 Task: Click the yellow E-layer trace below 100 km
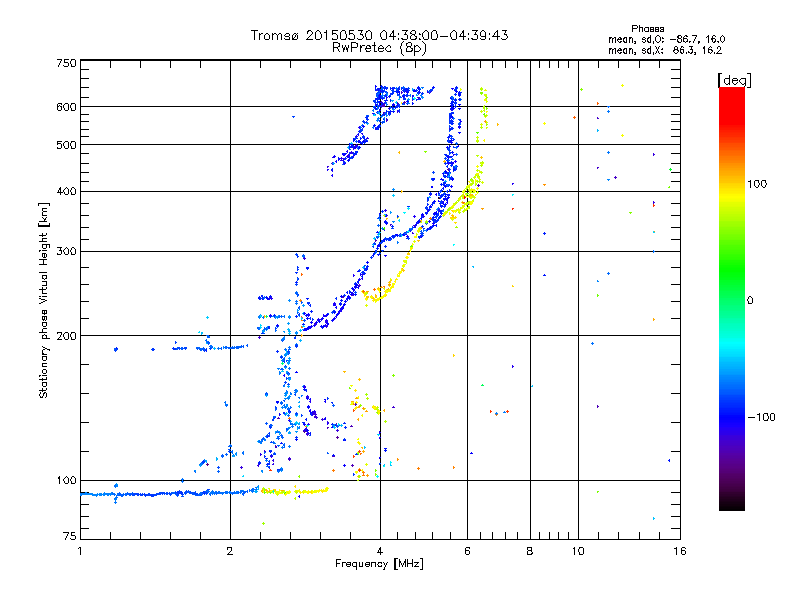[295, 491]
